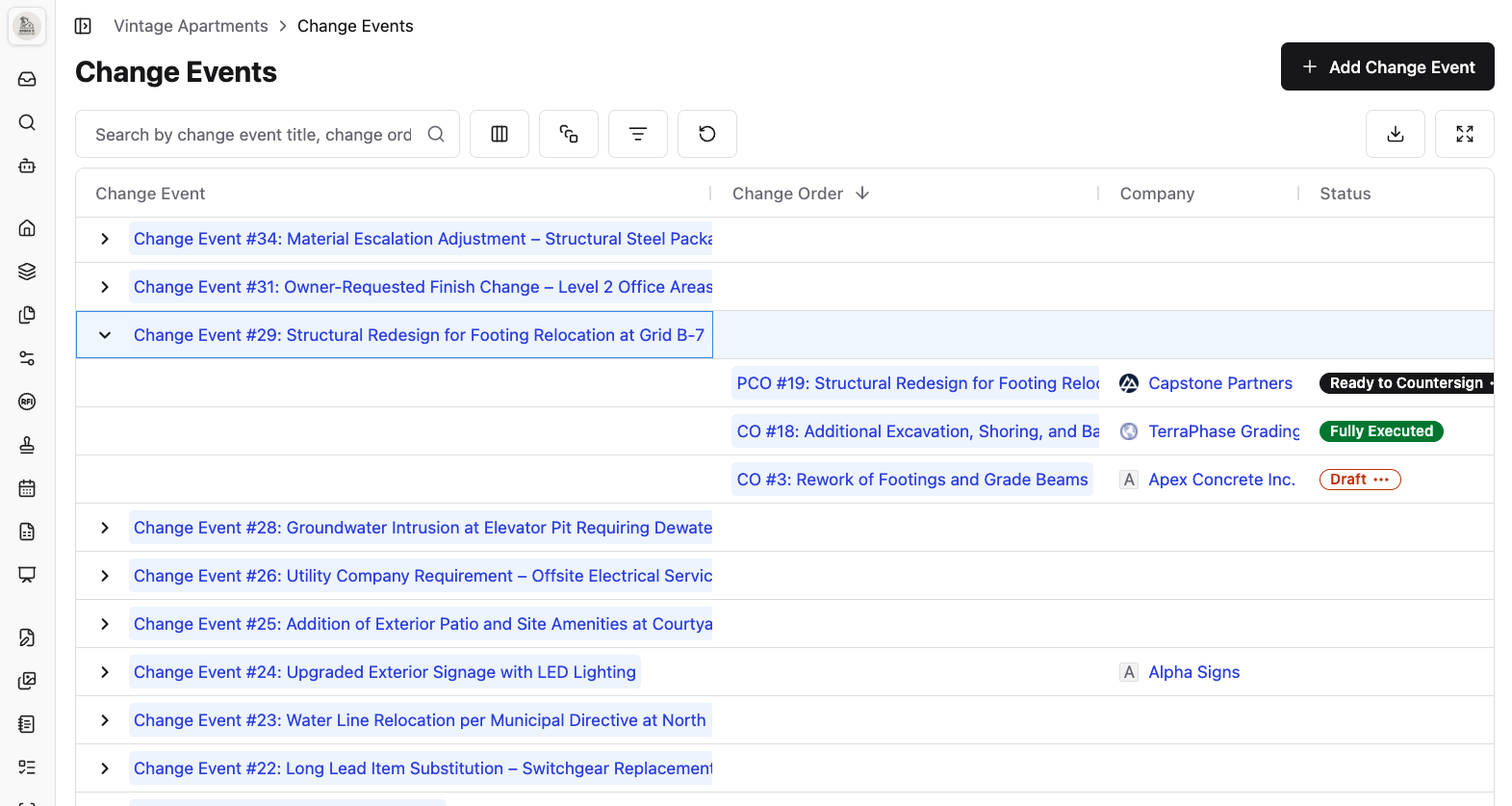Expand Change Event #23 row
Viewport: 1512px width, 806px height.
pyautogui.click(x=105, y=720)
